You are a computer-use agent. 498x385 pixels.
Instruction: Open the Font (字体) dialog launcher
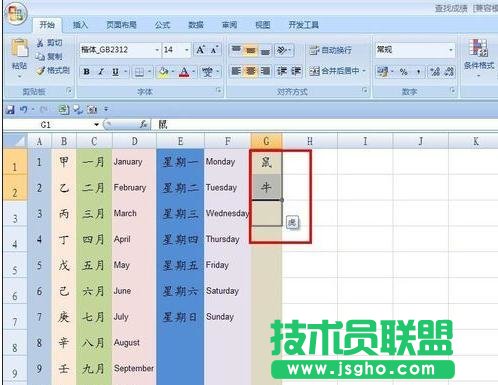coord(219,91)
